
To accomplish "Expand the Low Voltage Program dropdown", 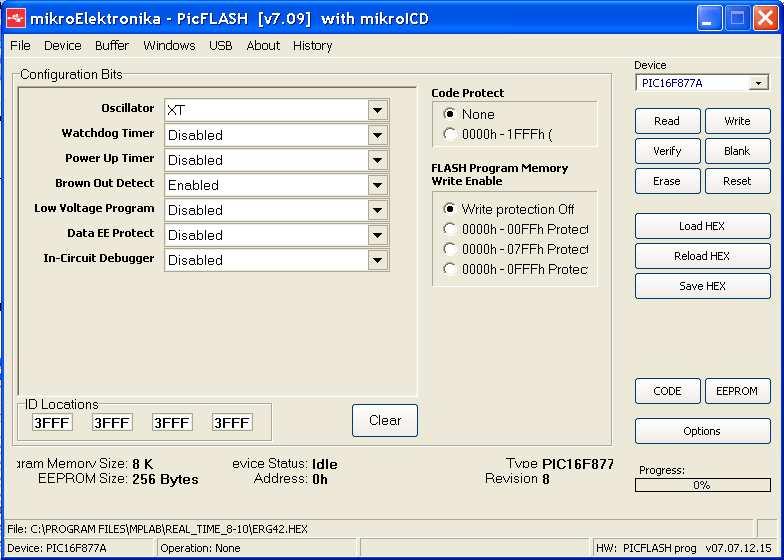I will click(x=378, y=210).
